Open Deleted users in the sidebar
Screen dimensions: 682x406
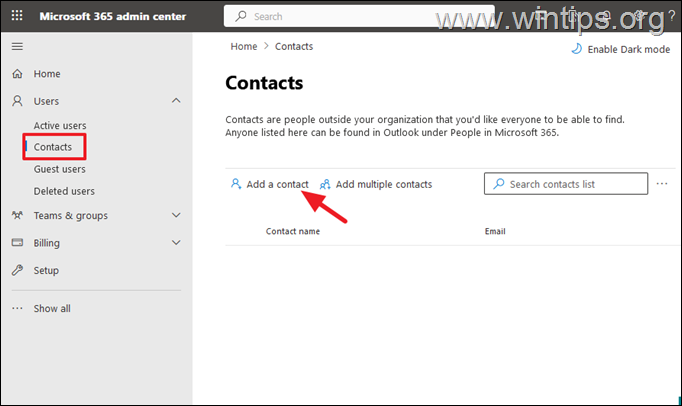(64, 191)
